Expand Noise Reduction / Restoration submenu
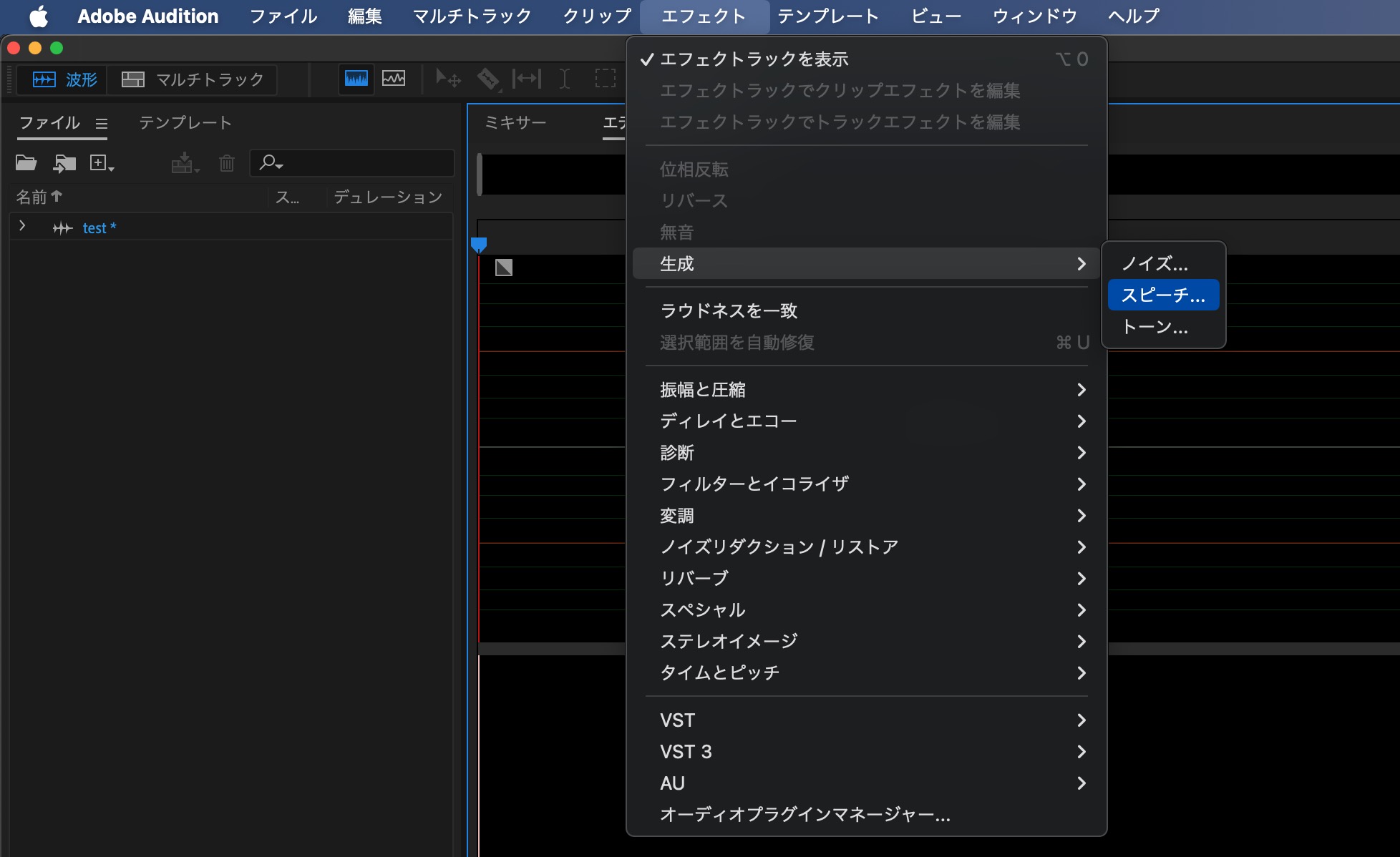The width and height of the screenshot is (1400, 857). (x=866, y=547)
